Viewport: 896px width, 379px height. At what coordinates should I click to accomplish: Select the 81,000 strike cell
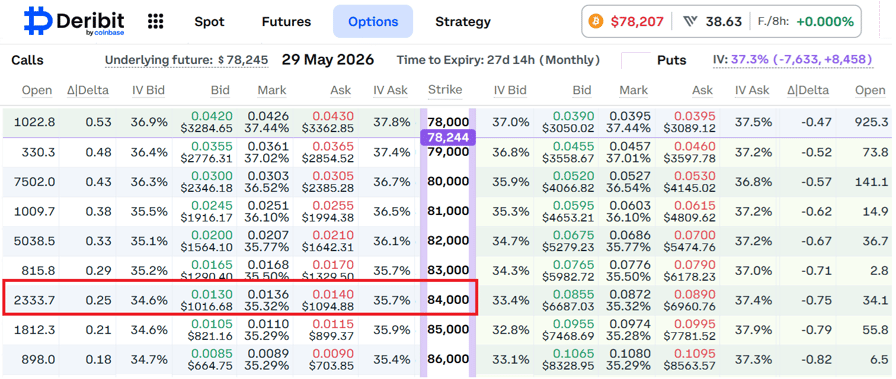[448, 211]
